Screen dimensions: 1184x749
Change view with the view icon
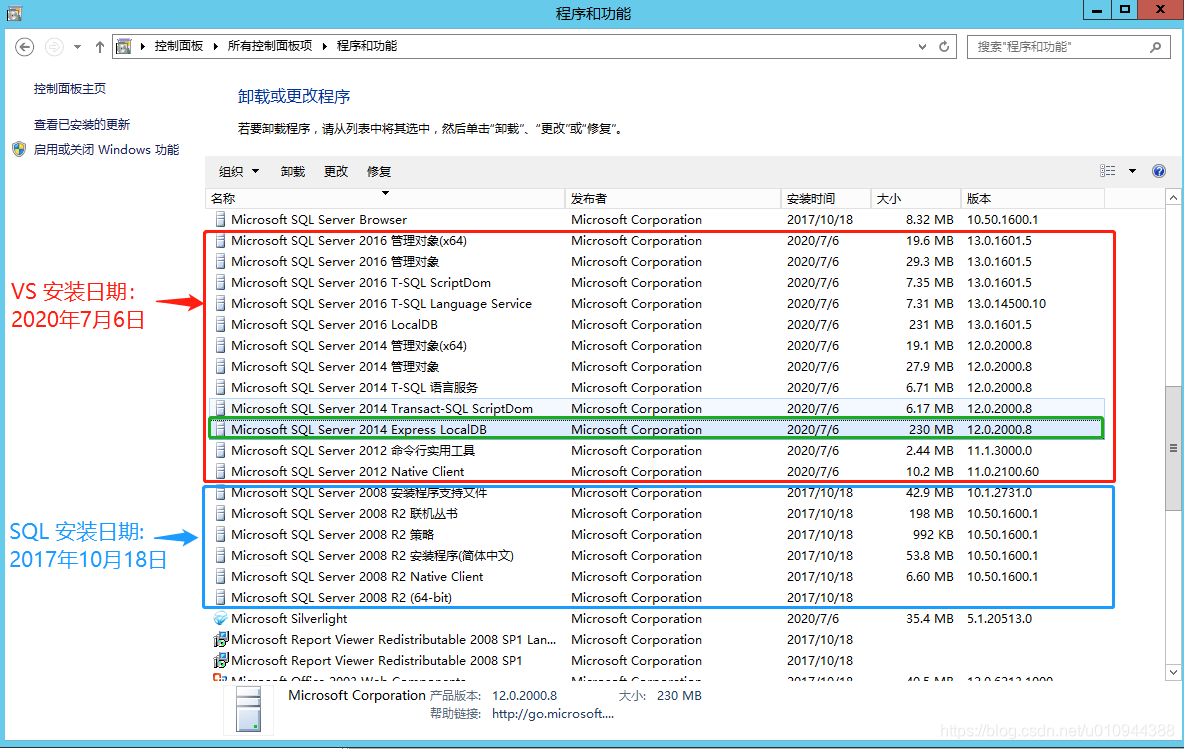click(1108, 171)
